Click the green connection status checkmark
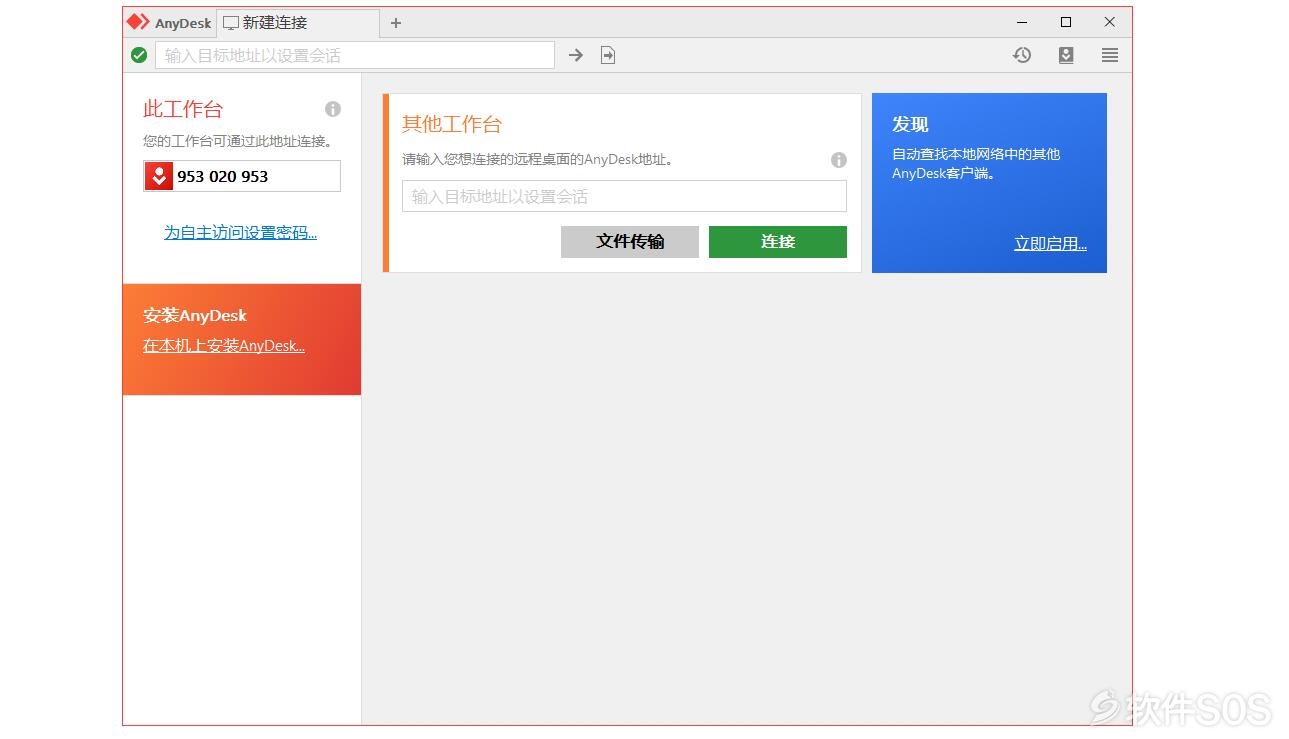Image resolution: width=1289 pixels, height=739 pixels. coord(139,55)
